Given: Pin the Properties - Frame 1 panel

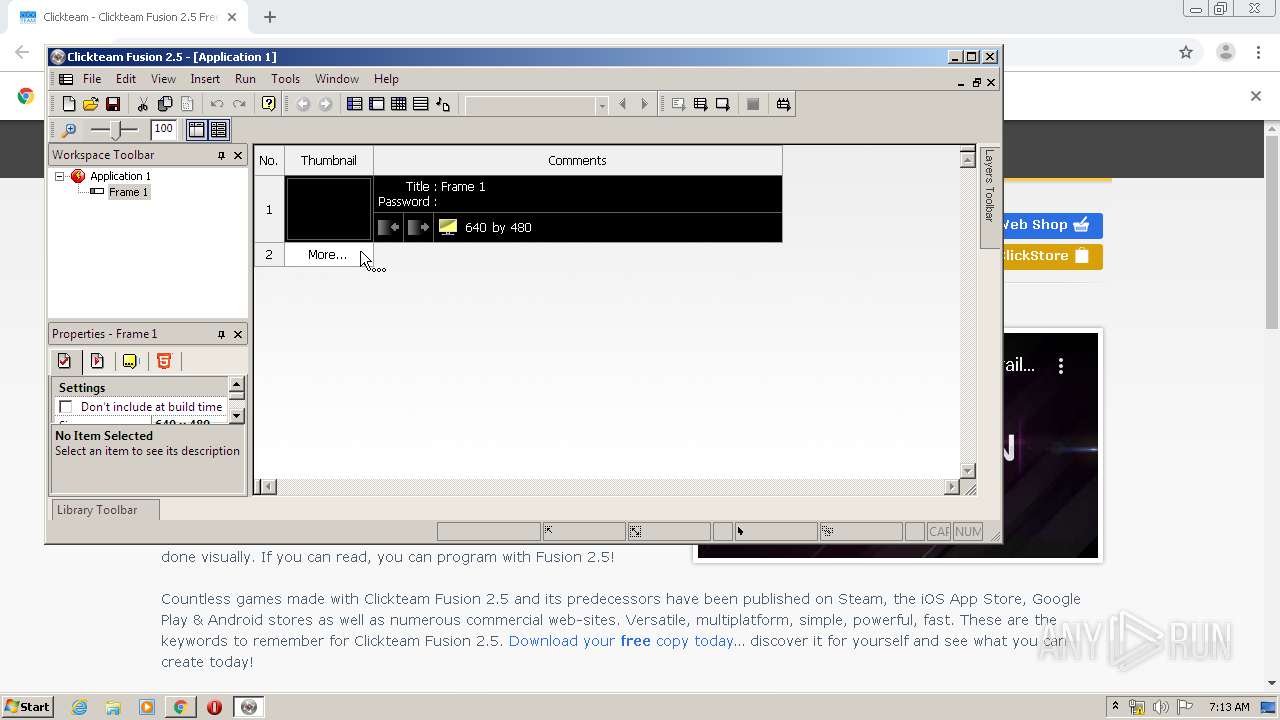Looking at the screenshot, I should point(221,334).
